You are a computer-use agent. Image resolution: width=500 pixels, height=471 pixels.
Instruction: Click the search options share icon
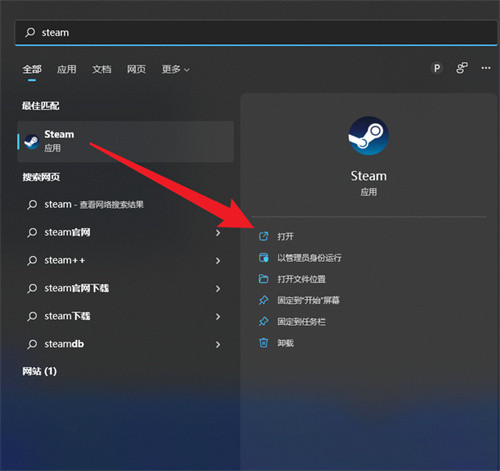462,68
